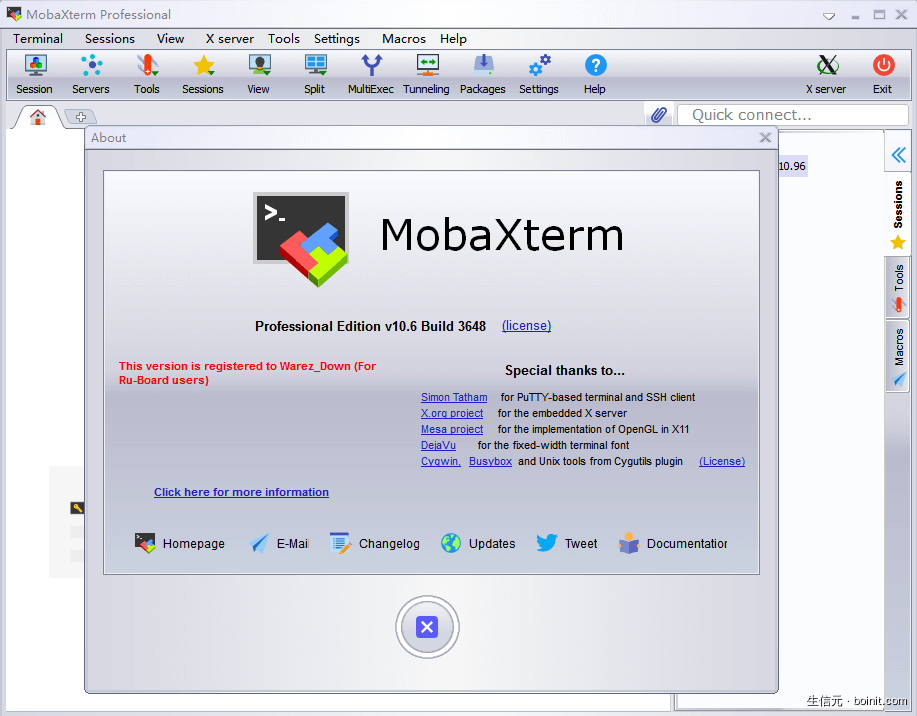Open the Homepage button in About
The image size is (917, 716).
pyautogui.click(x=180, y=543)
